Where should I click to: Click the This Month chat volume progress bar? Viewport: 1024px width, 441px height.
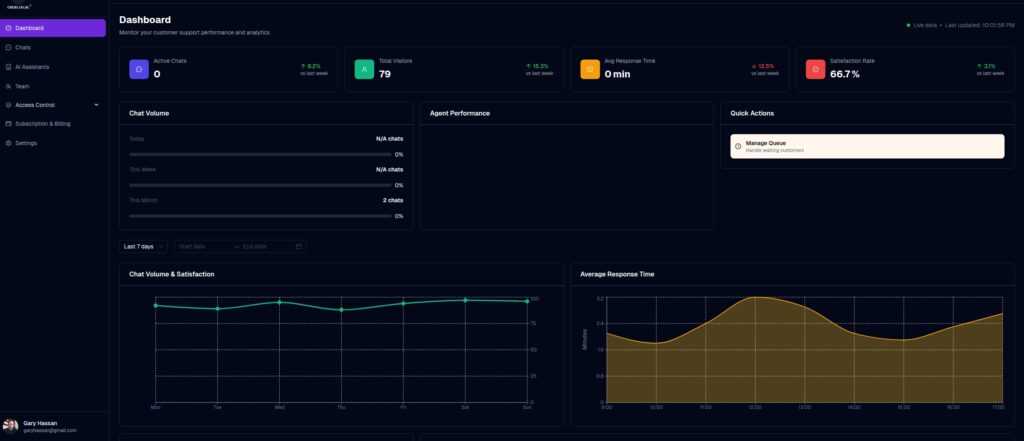(x=260, y=216)
